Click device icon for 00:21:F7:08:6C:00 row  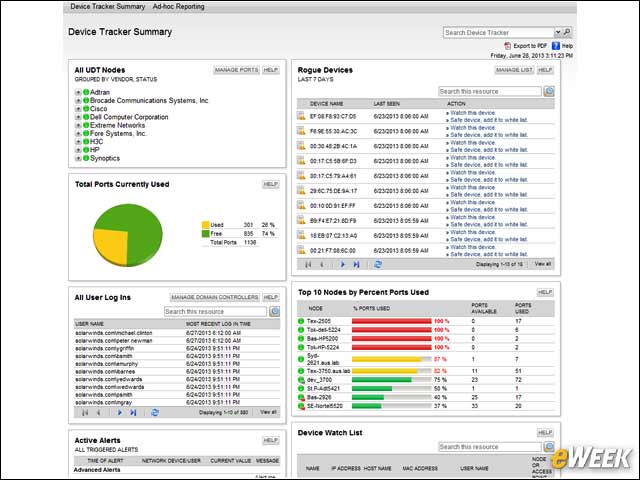(301, 250)
